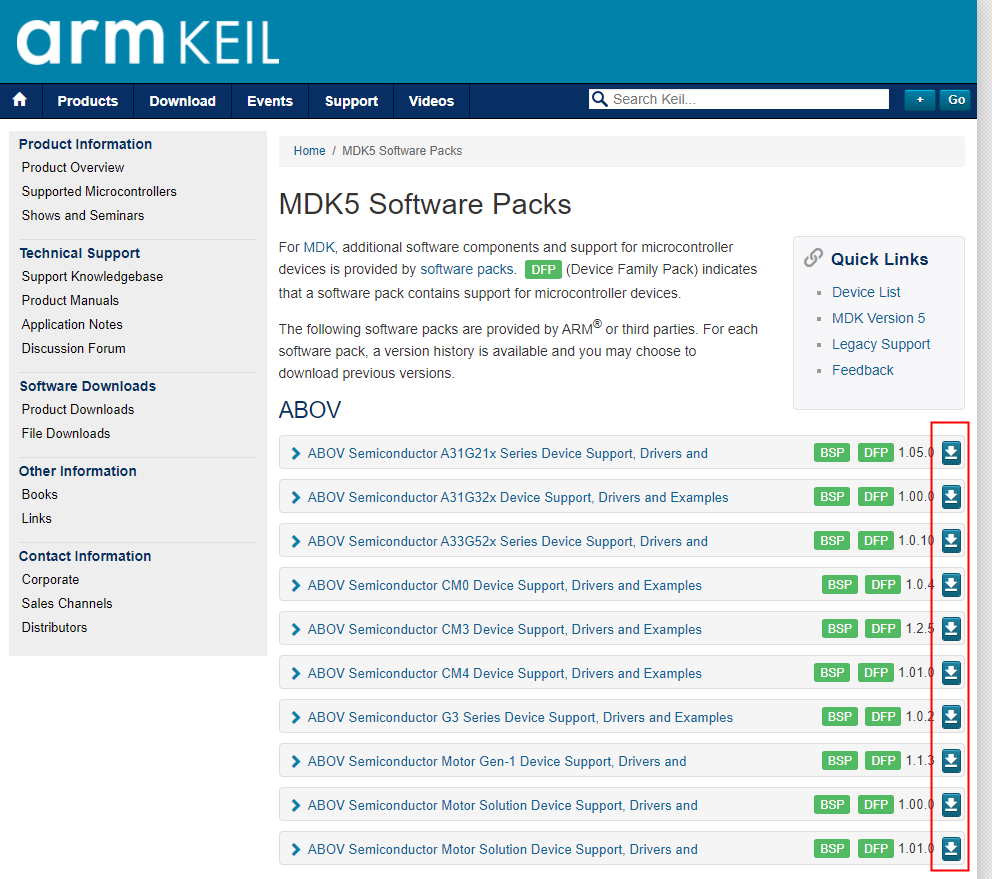Expand the A31G32x Device Support entry
992x879 pixels.
tap(295, 496)
